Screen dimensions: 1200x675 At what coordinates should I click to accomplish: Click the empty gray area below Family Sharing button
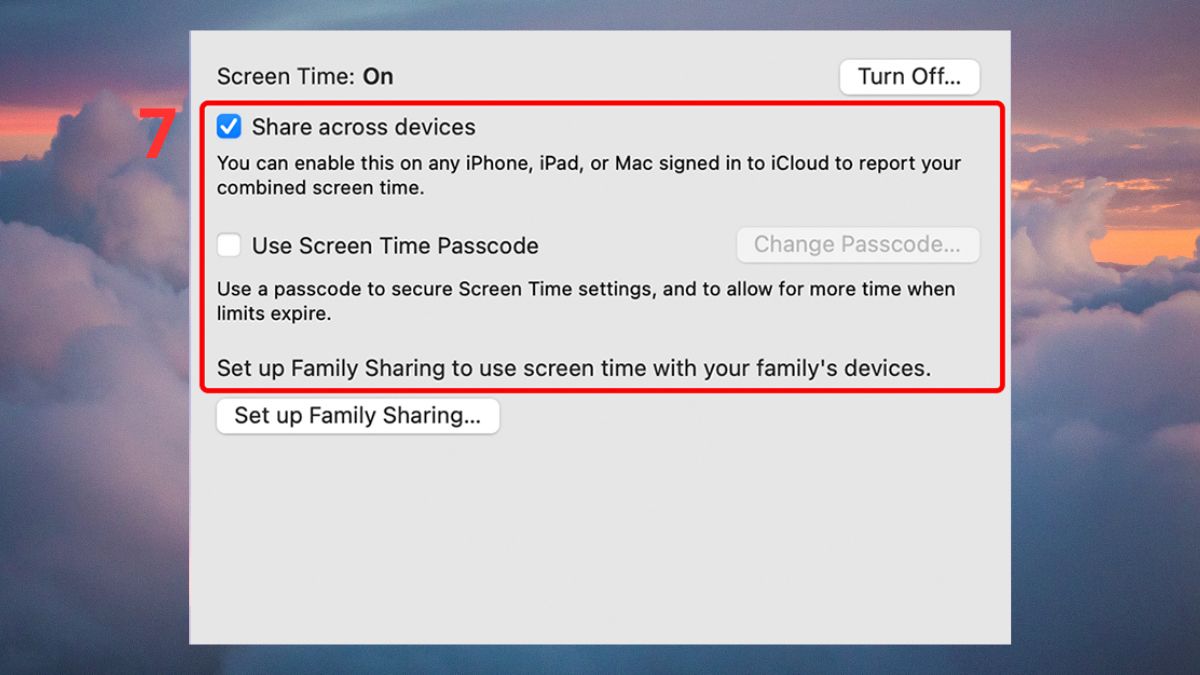pos(600,540)
